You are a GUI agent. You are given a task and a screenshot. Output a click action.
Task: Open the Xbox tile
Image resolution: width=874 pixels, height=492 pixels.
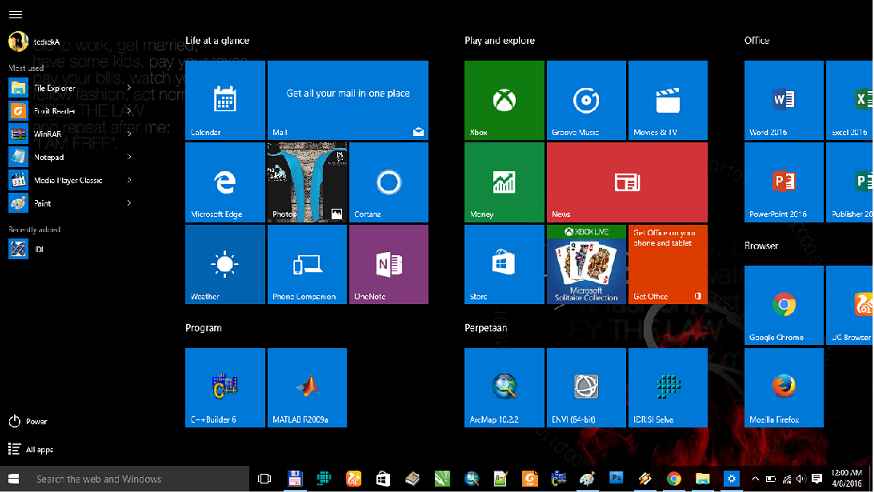point(504,100)
